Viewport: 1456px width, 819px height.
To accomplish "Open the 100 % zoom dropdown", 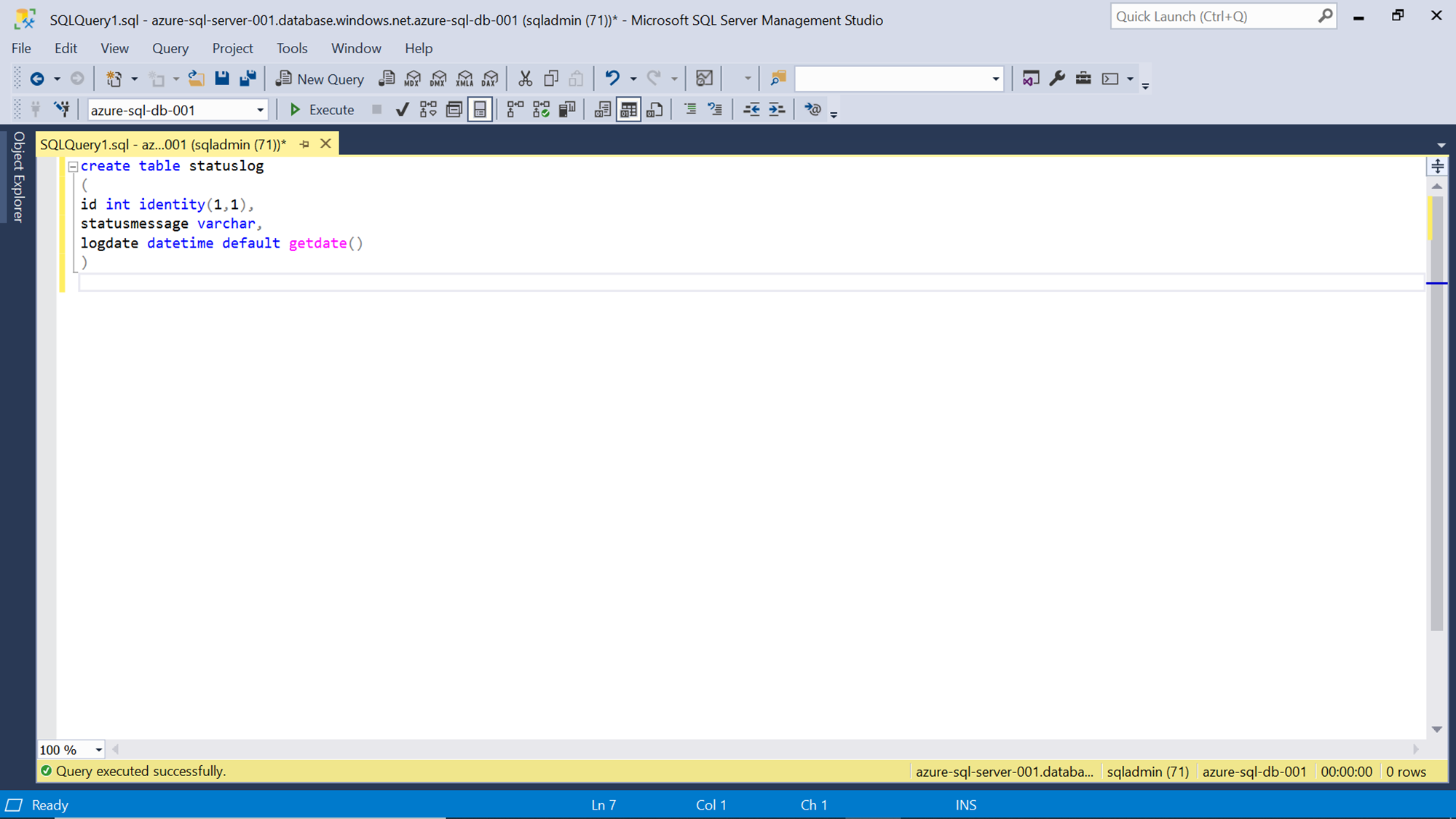I will pos(98,750).
